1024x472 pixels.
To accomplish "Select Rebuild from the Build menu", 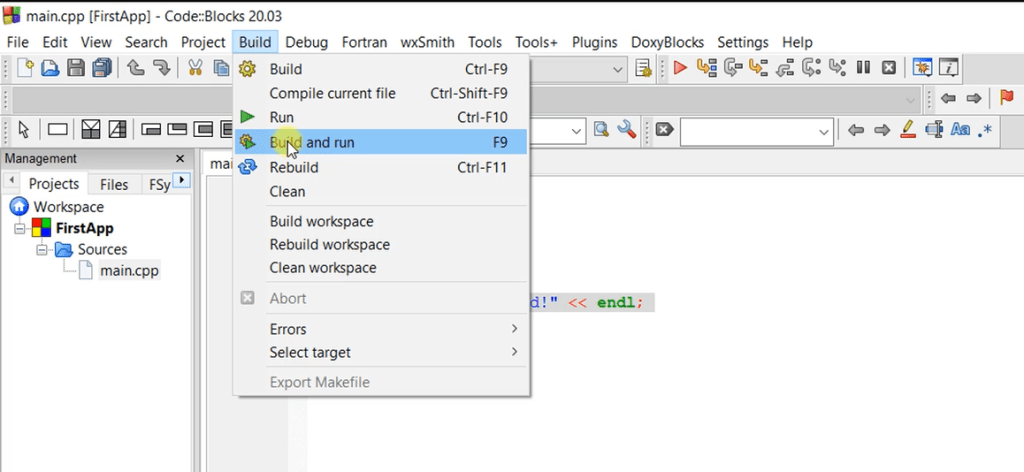I will (x=381, y=167).
